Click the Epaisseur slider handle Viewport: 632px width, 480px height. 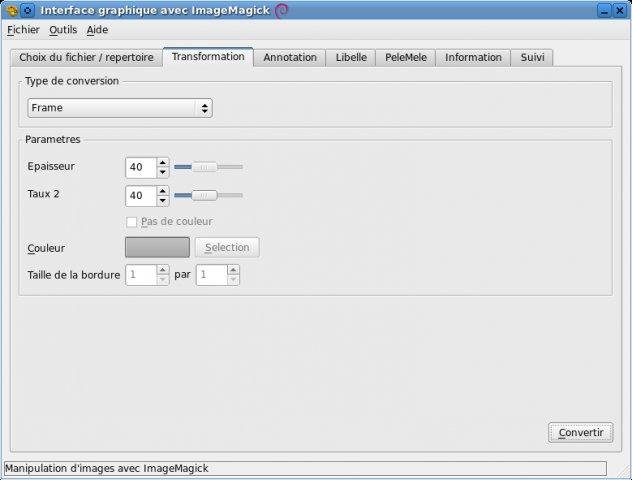(204, 167)
